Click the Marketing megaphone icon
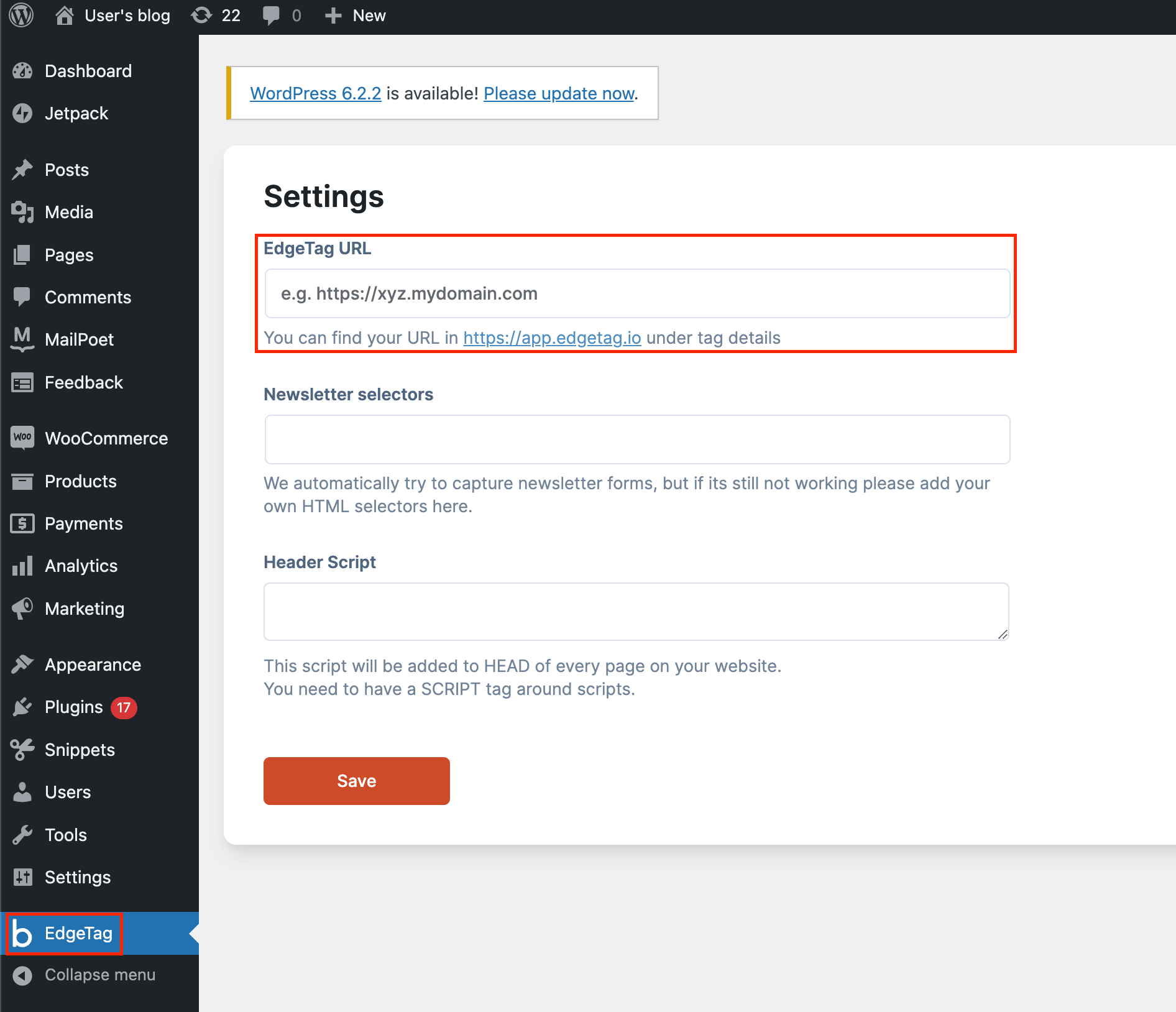Image resolution: width=1176 pixels, height=1012 pixels. point(22,608)
